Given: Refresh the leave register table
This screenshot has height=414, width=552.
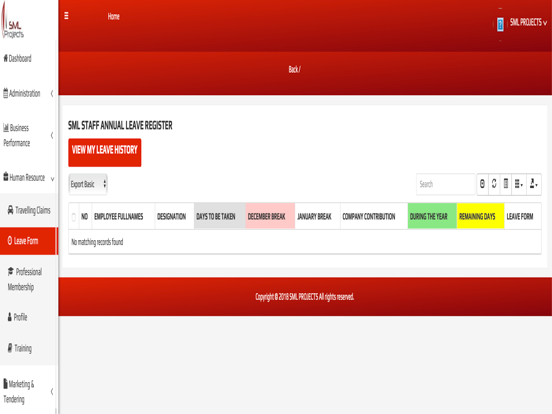Looking at the screenshot, I should click(x=494, y=184).
